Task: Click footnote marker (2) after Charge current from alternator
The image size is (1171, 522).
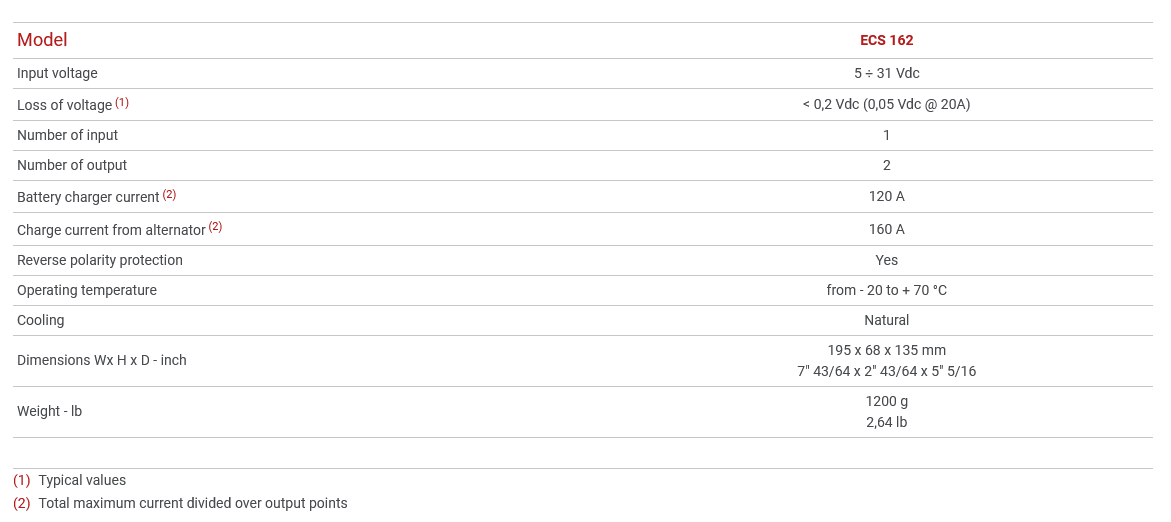Action: [x=215, y=227]
